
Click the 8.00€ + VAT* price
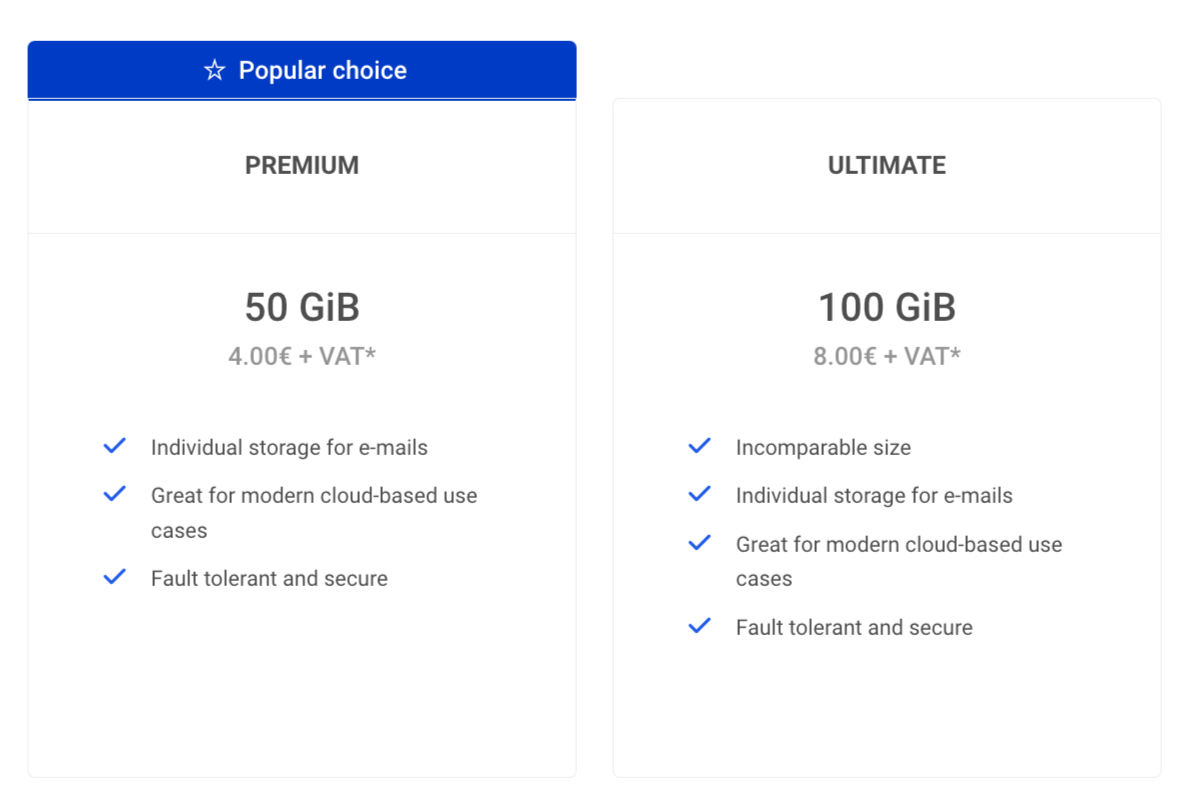[887, 356]
